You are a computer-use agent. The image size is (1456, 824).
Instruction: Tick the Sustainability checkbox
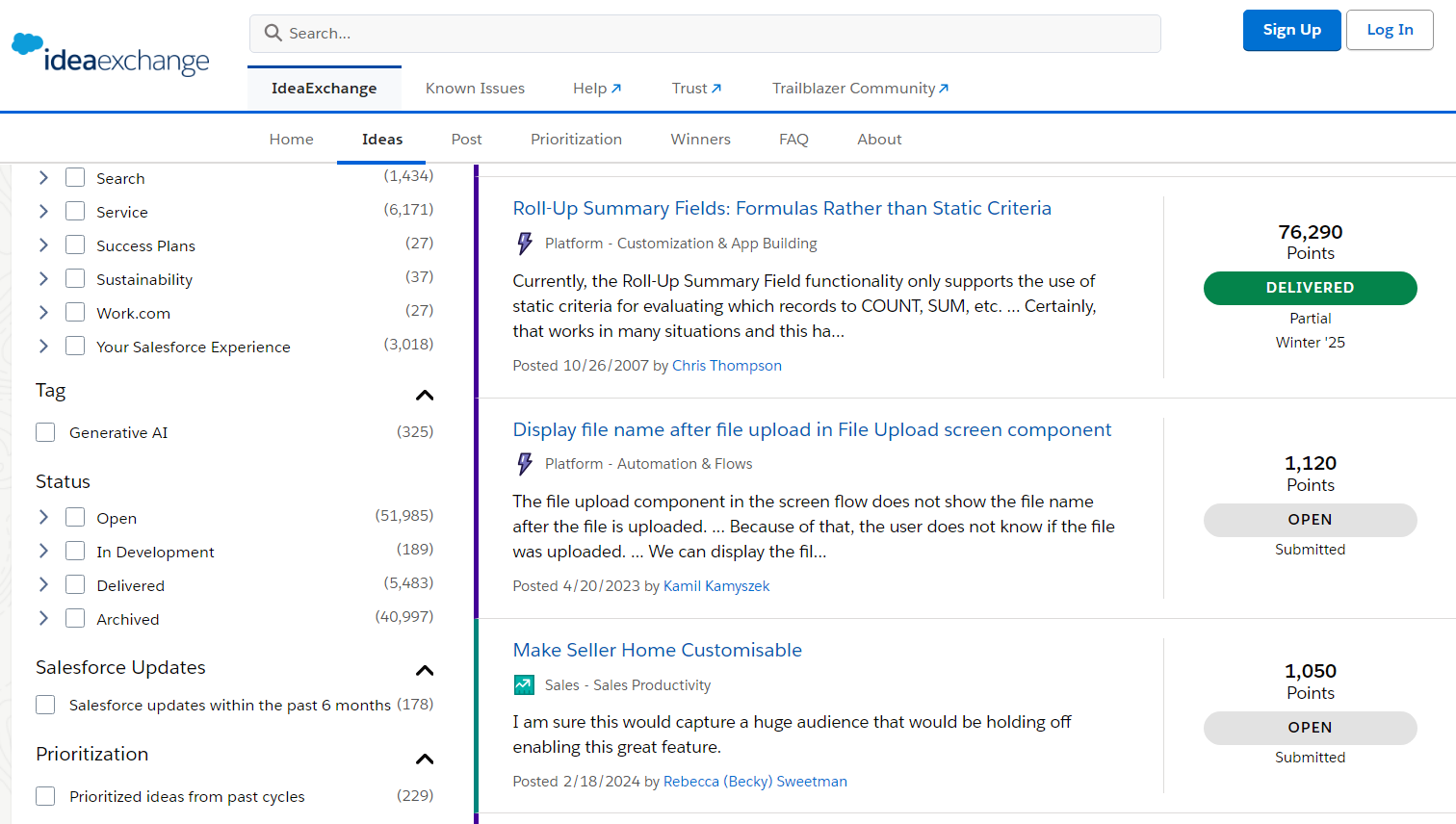point(75,278)
